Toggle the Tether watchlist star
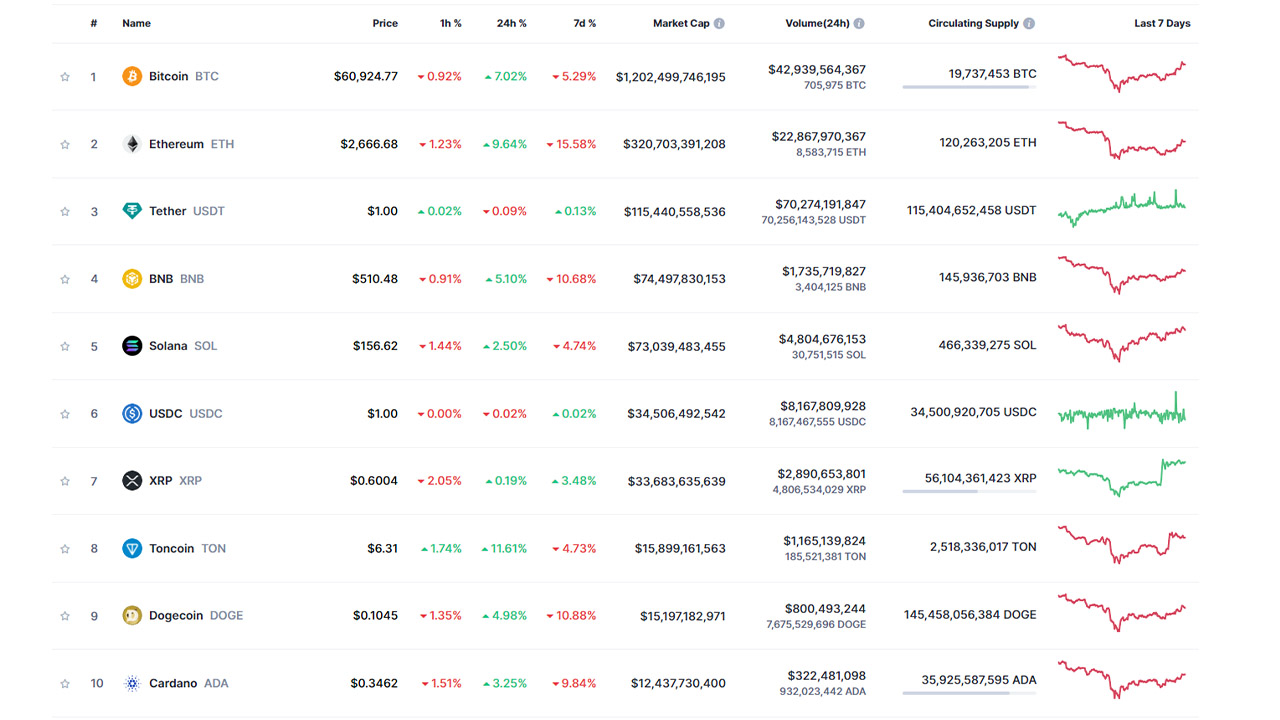 65,211
